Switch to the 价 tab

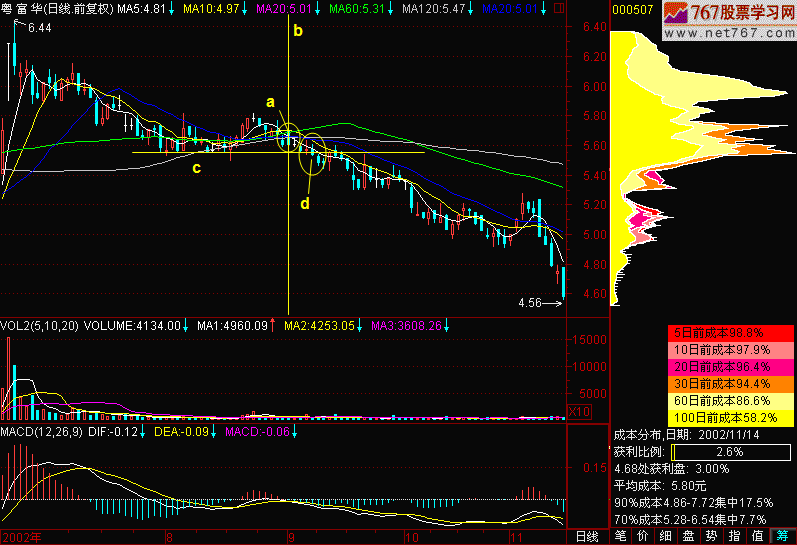(646, 537)
